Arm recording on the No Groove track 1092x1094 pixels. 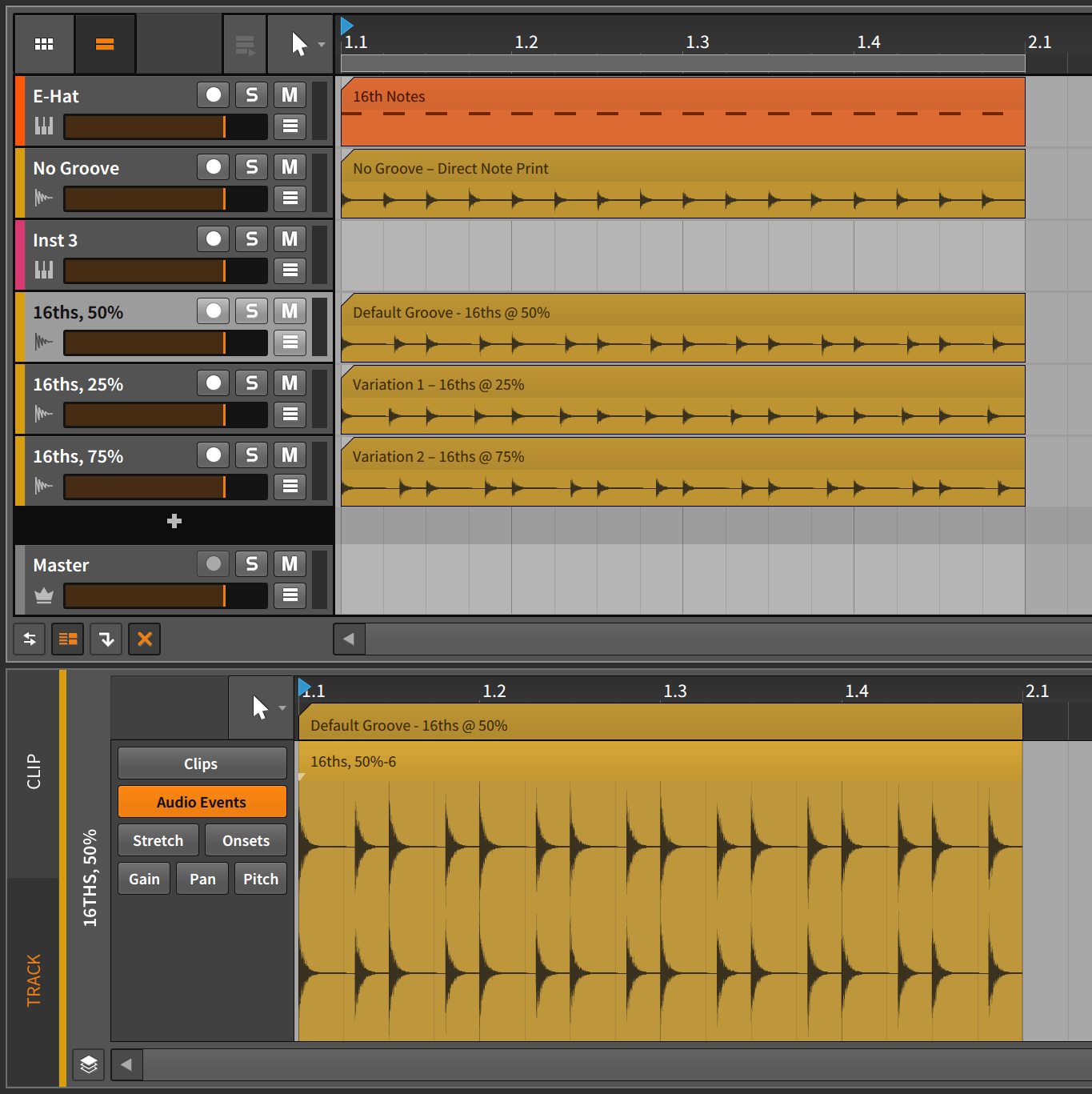point(213,166)
